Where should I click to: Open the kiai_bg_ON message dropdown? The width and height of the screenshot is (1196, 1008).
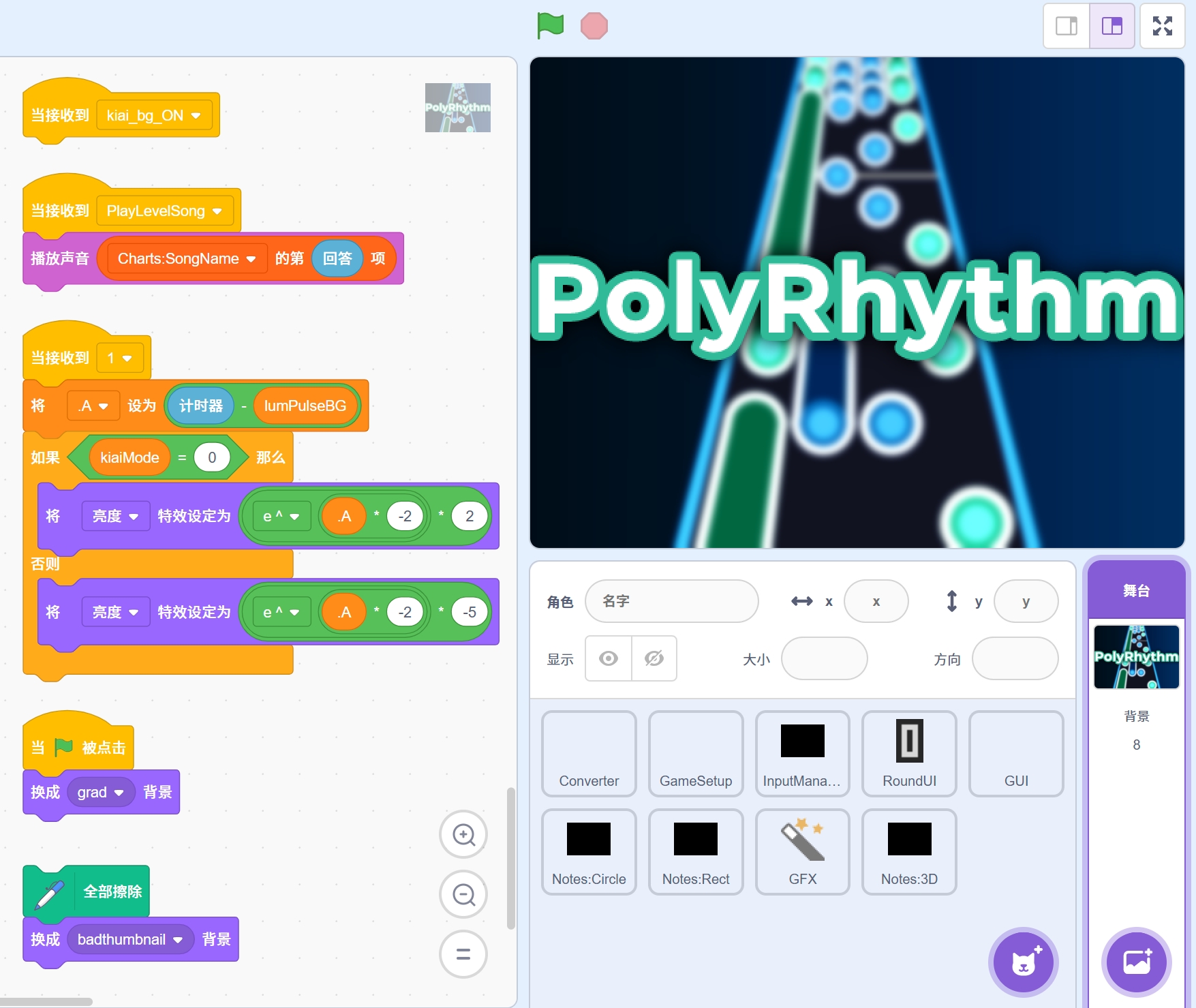coord(196,116)
